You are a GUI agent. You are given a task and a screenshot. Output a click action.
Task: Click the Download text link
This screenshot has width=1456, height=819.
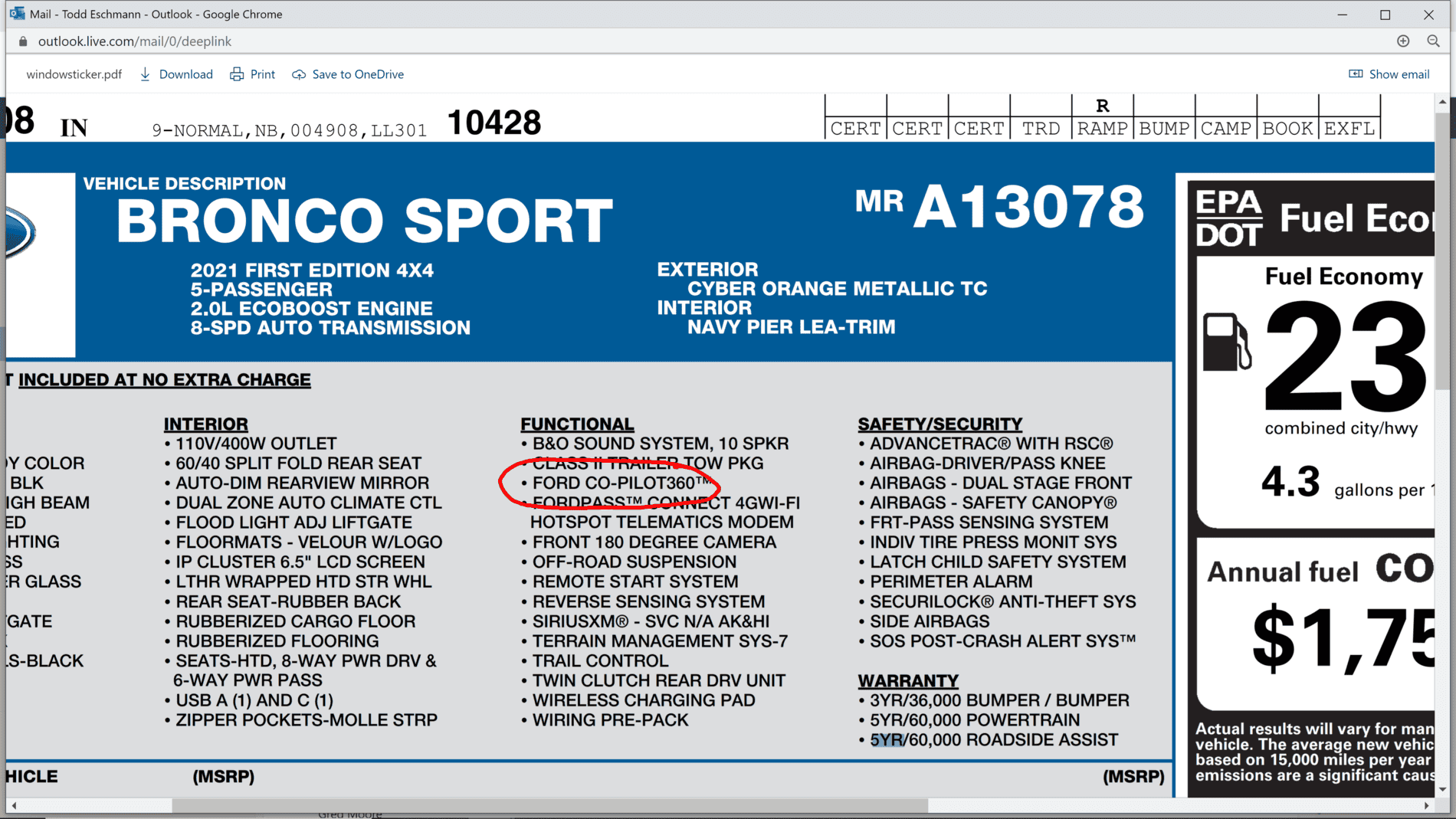pyautogui.click(x=186, y=74)
